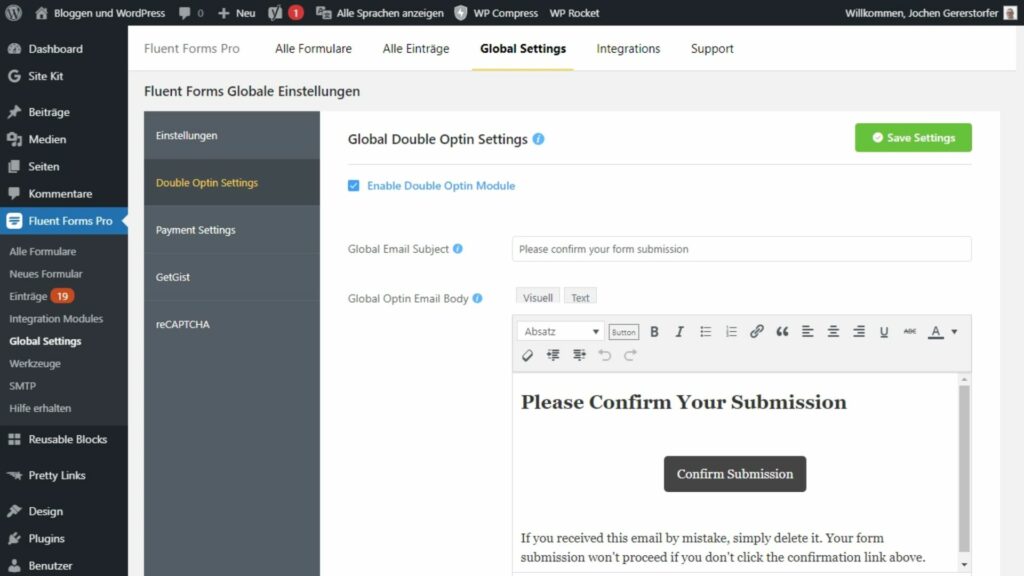Click the email body editor scrollbar

964,468
